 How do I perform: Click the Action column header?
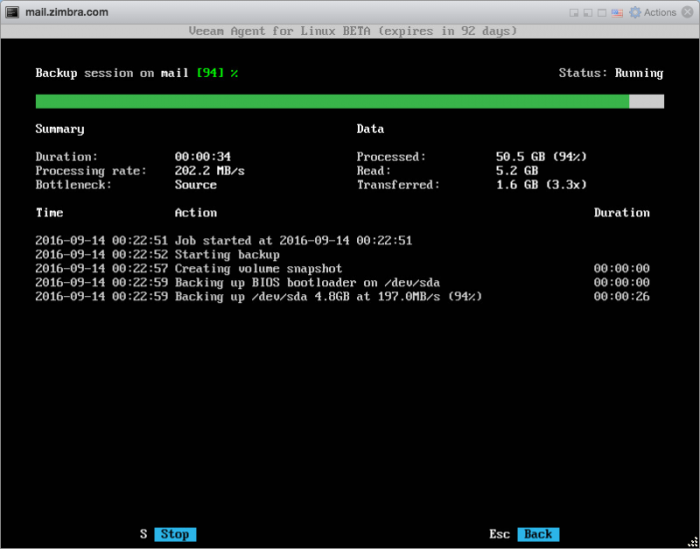[196, 212]
